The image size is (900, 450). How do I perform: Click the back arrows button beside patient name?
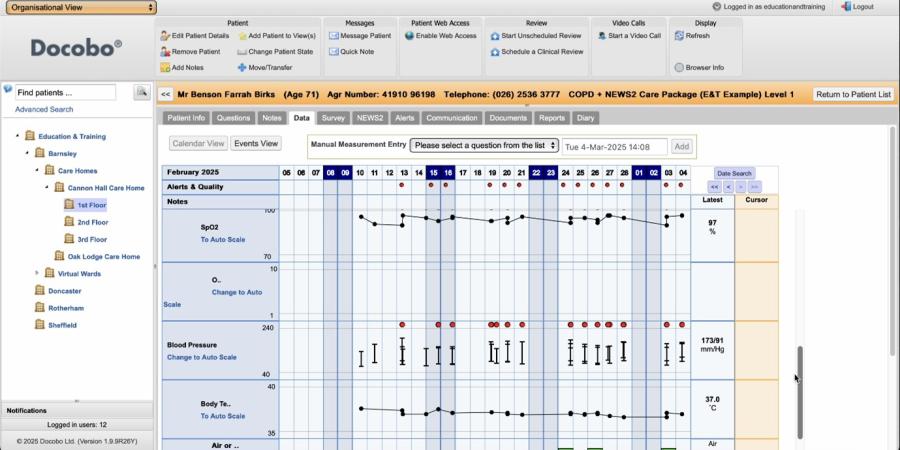[165, 94]
